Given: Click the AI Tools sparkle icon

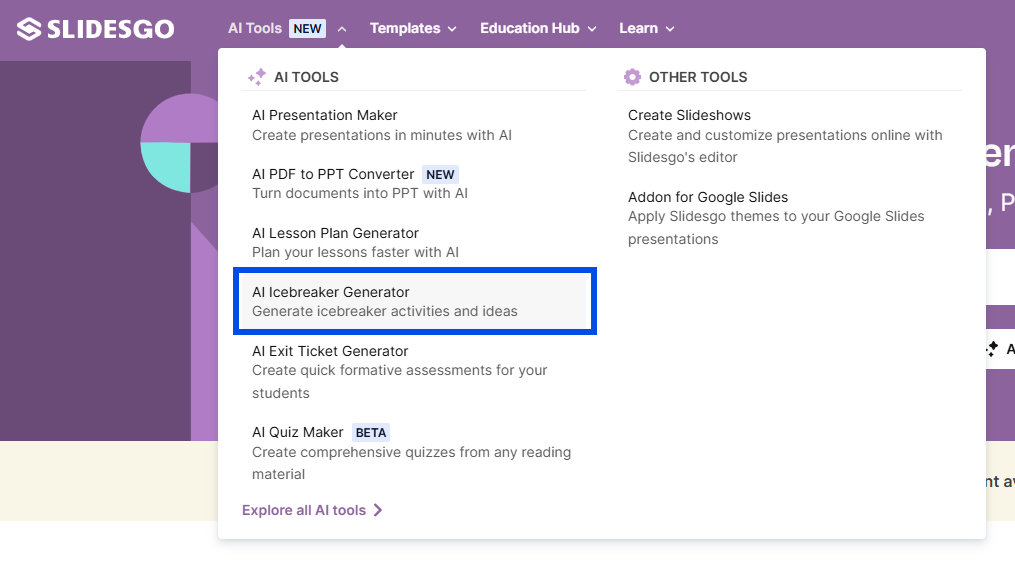Looking at the screenshot, I should coord(257,77).
